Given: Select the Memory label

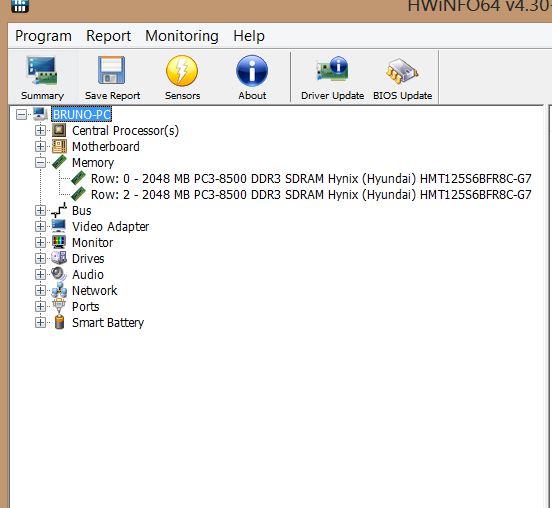Looking at the screenshot, I should (x=93, y=163).
